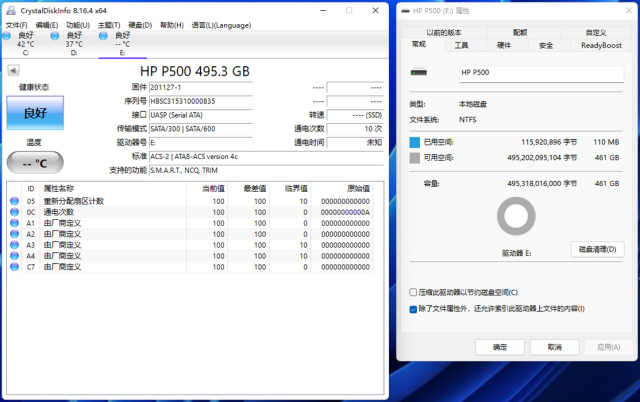
Task: Click the 良好 health status button
Action: coord(35,113)
